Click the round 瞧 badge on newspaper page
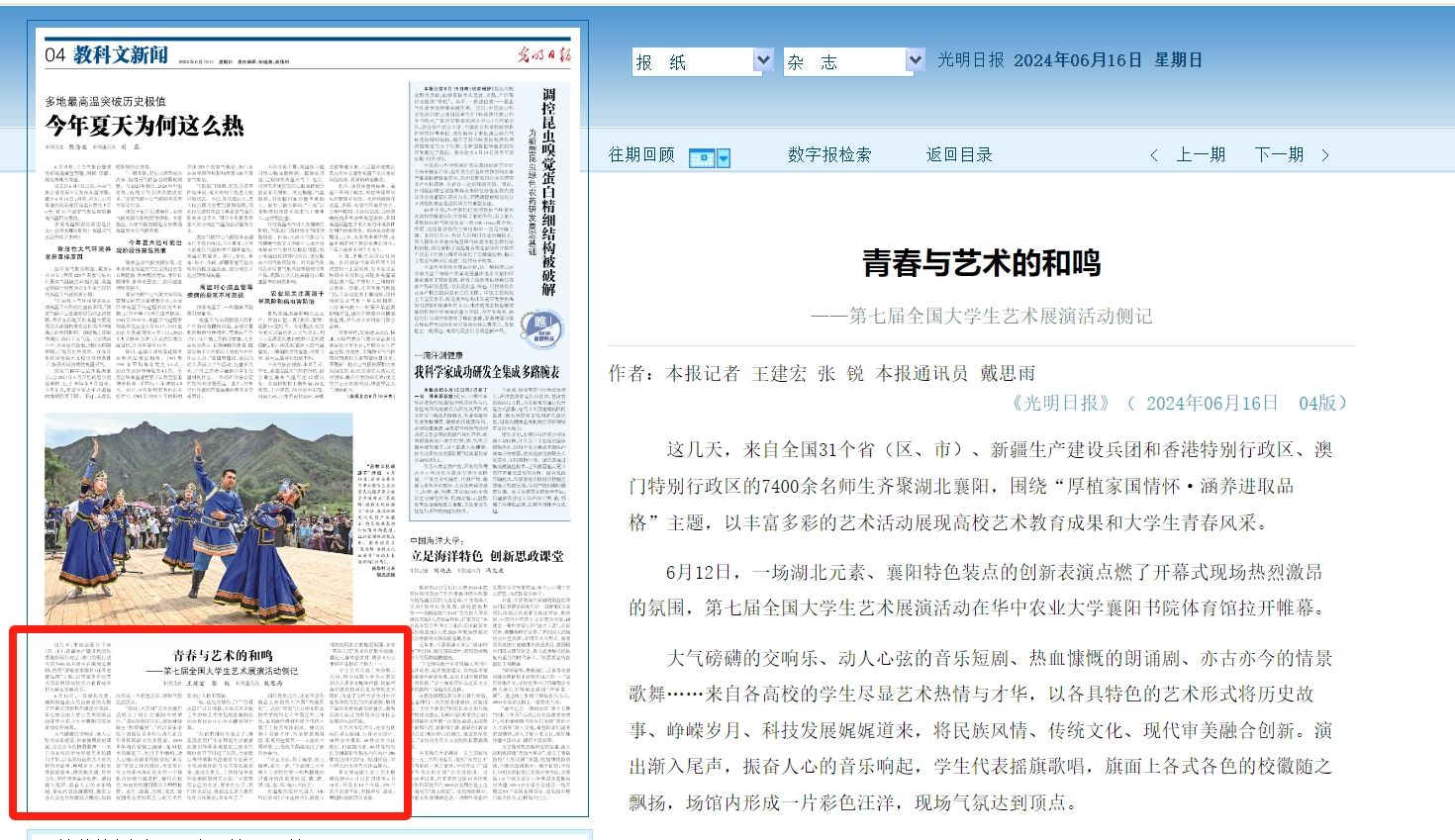Viewport: 1455px width, 840px height. [540, 326]
